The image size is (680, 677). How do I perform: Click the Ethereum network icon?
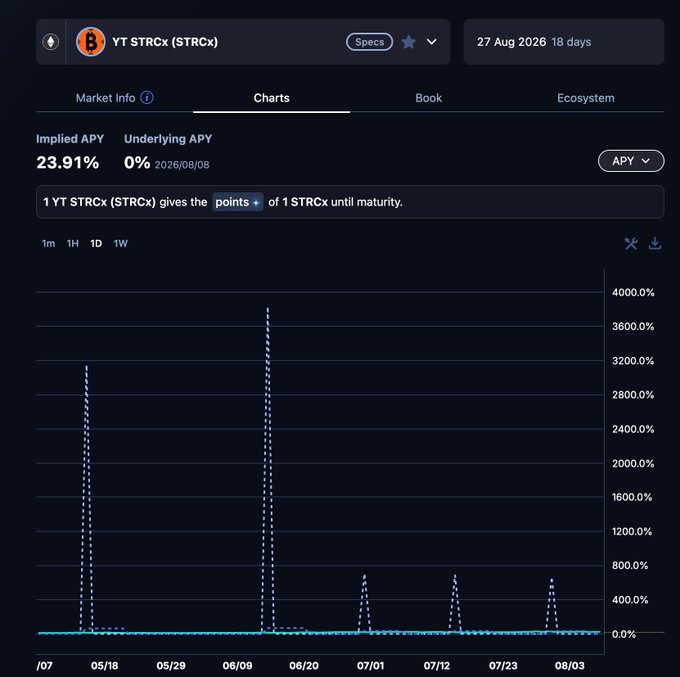click(51, 42)
